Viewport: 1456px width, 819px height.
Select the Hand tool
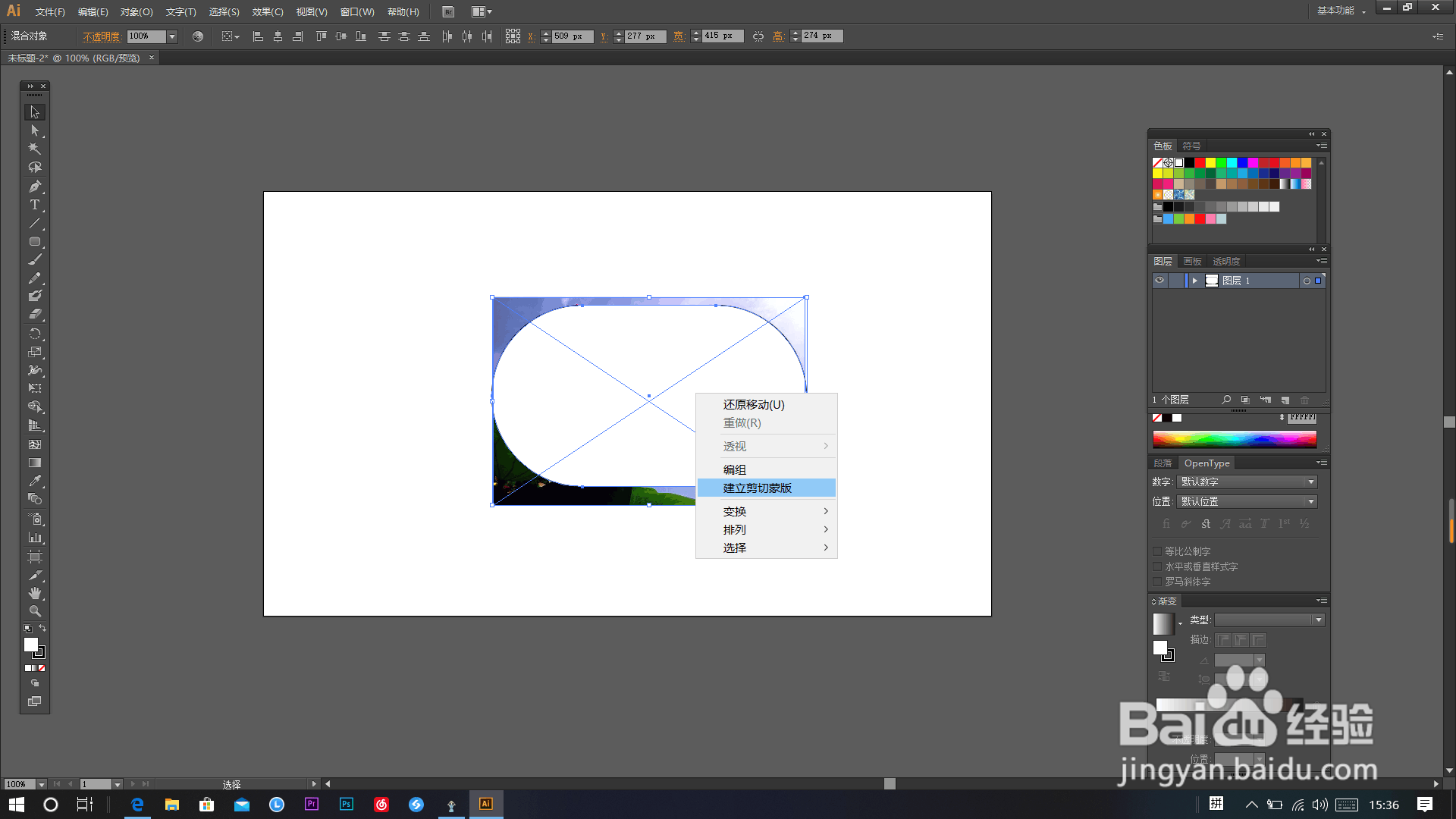point(35,593)
